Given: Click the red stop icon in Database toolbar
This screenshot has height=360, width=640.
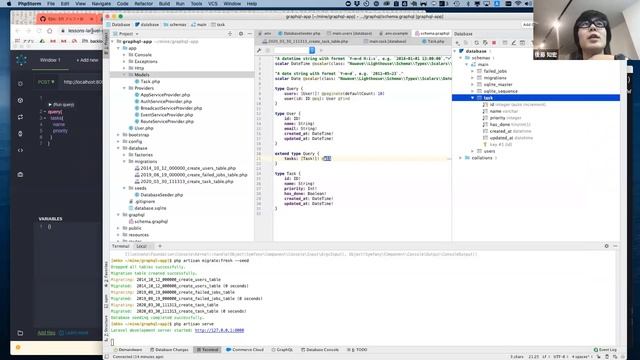Looking at the screenshot, I should coord(494,42).
